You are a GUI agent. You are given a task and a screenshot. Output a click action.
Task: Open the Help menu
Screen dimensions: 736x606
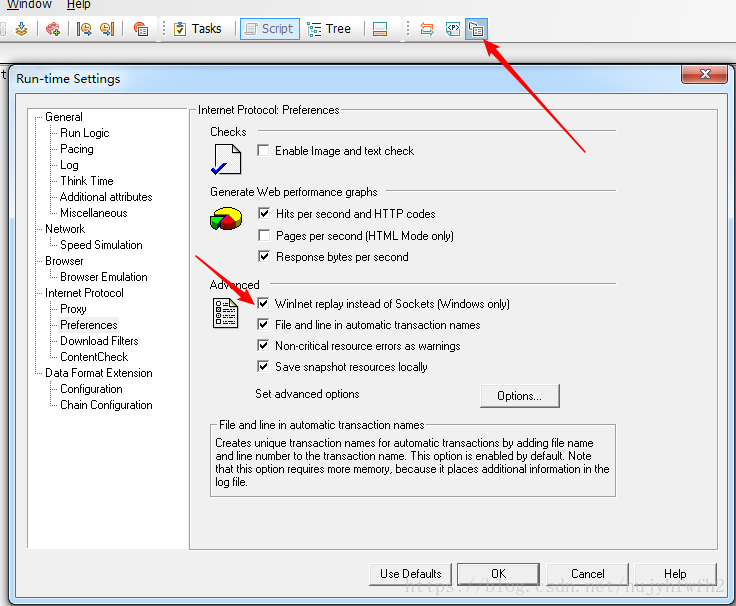click(x=78, y=5)
